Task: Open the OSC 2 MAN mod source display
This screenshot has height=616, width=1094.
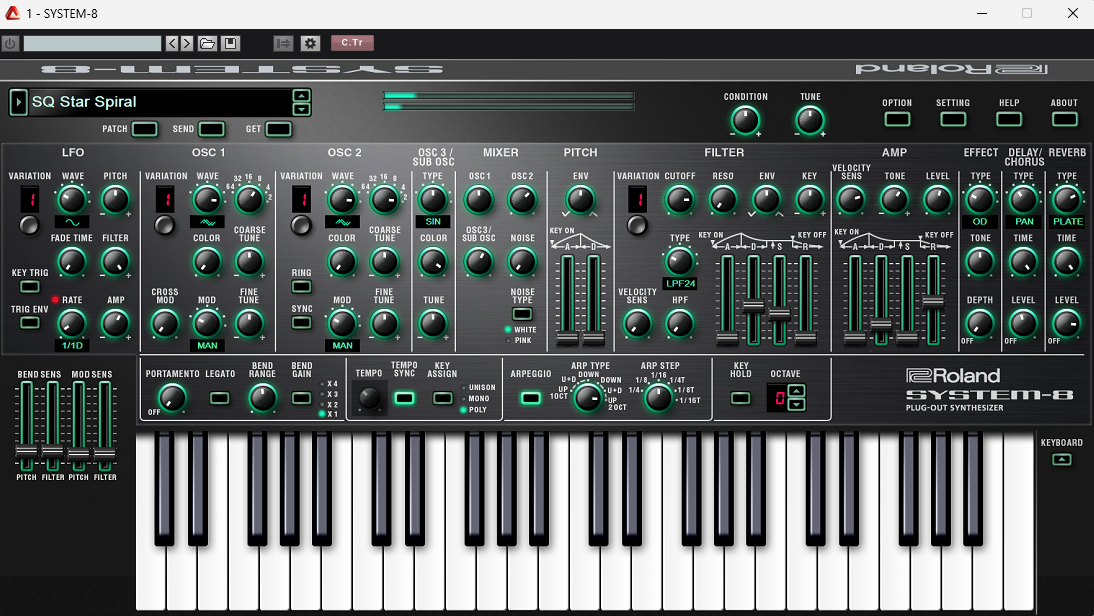Action: [x=343, y=345]
